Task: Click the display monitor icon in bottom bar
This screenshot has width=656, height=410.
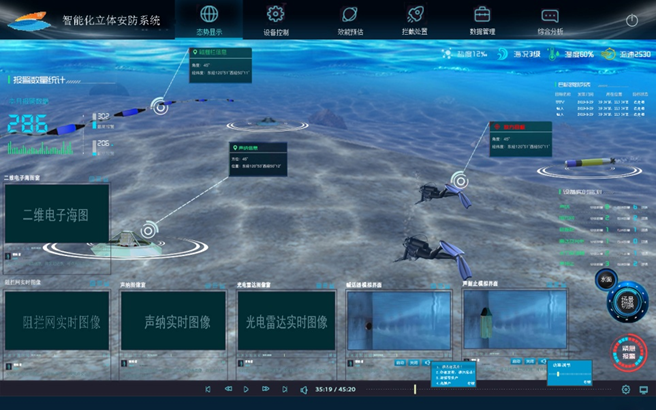Action: coord(643,390)
